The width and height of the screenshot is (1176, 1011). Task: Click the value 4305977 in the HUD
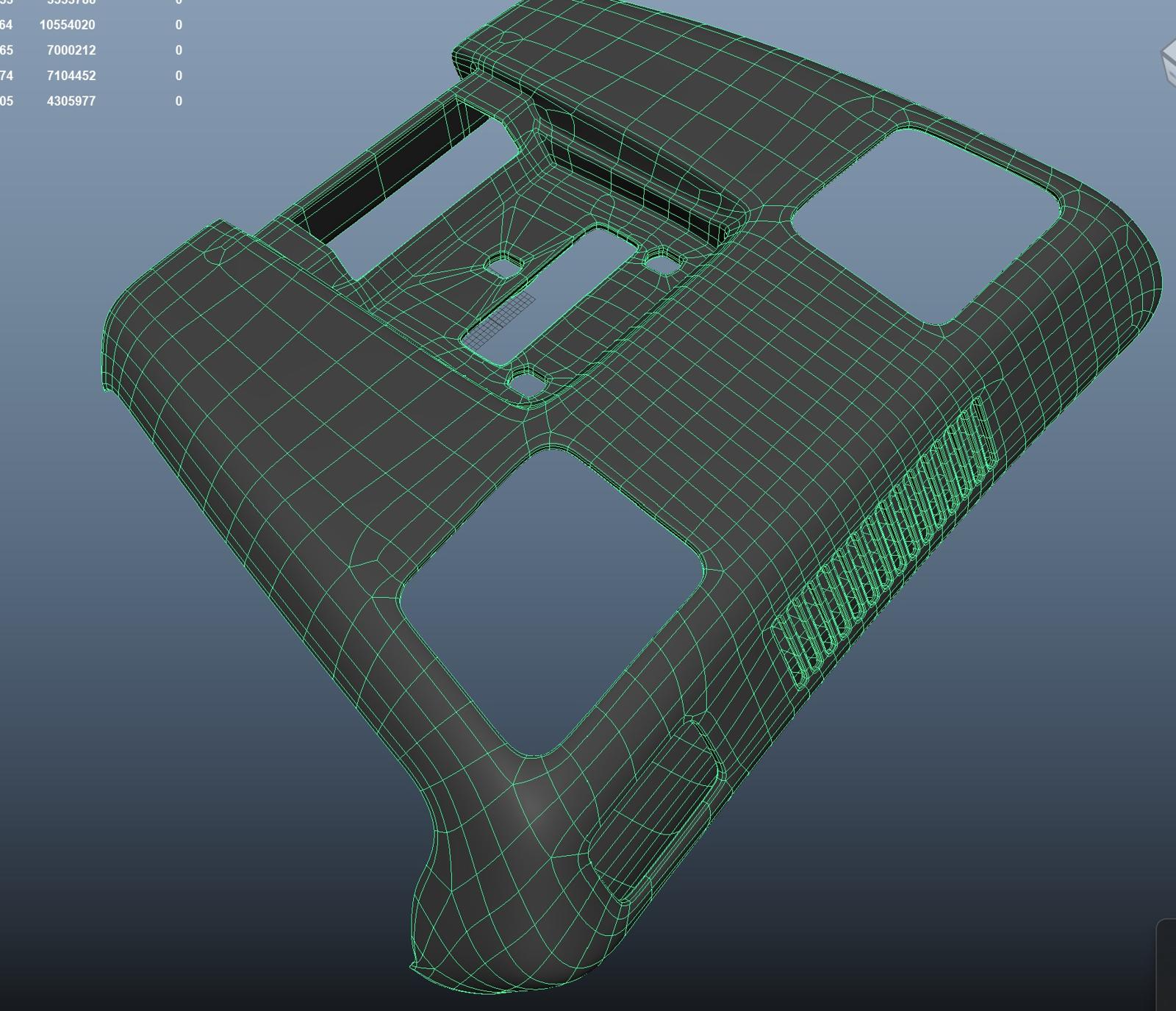tap(71, 101)
